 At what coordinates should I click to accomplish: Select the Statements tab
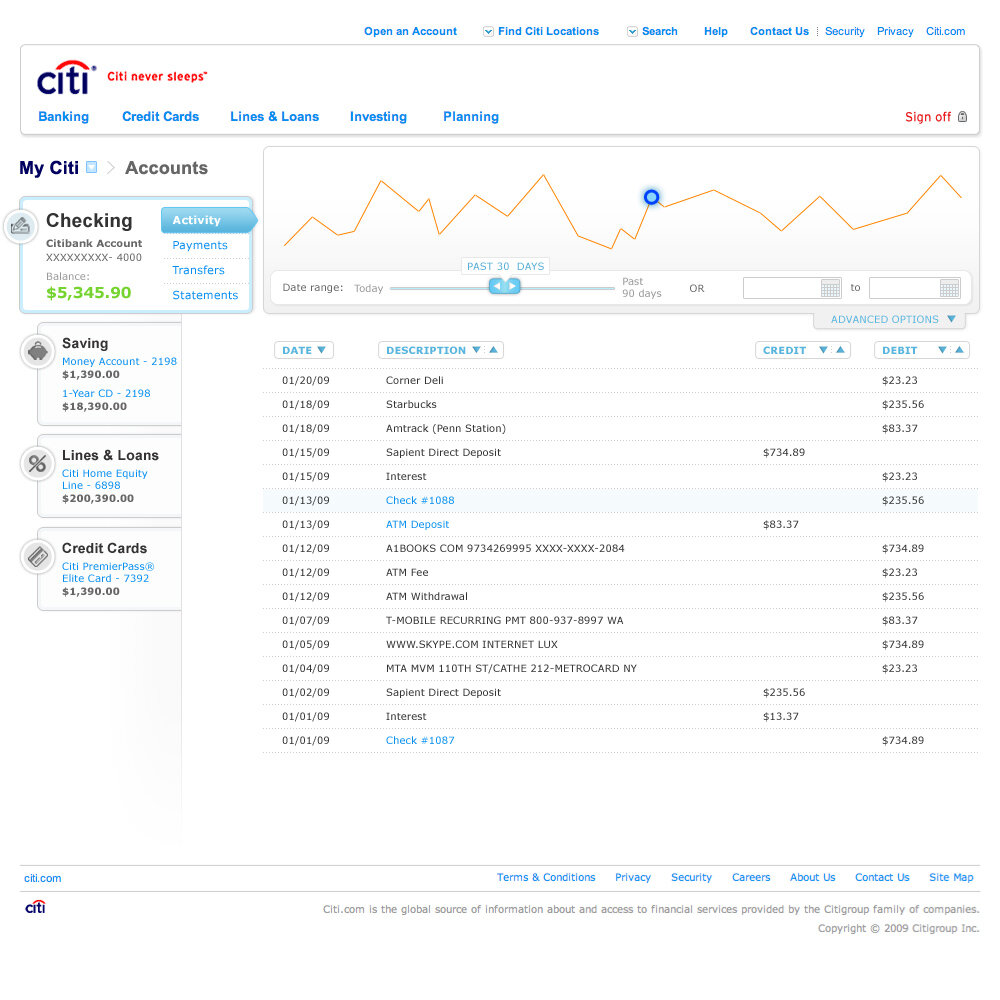[205, 295]
